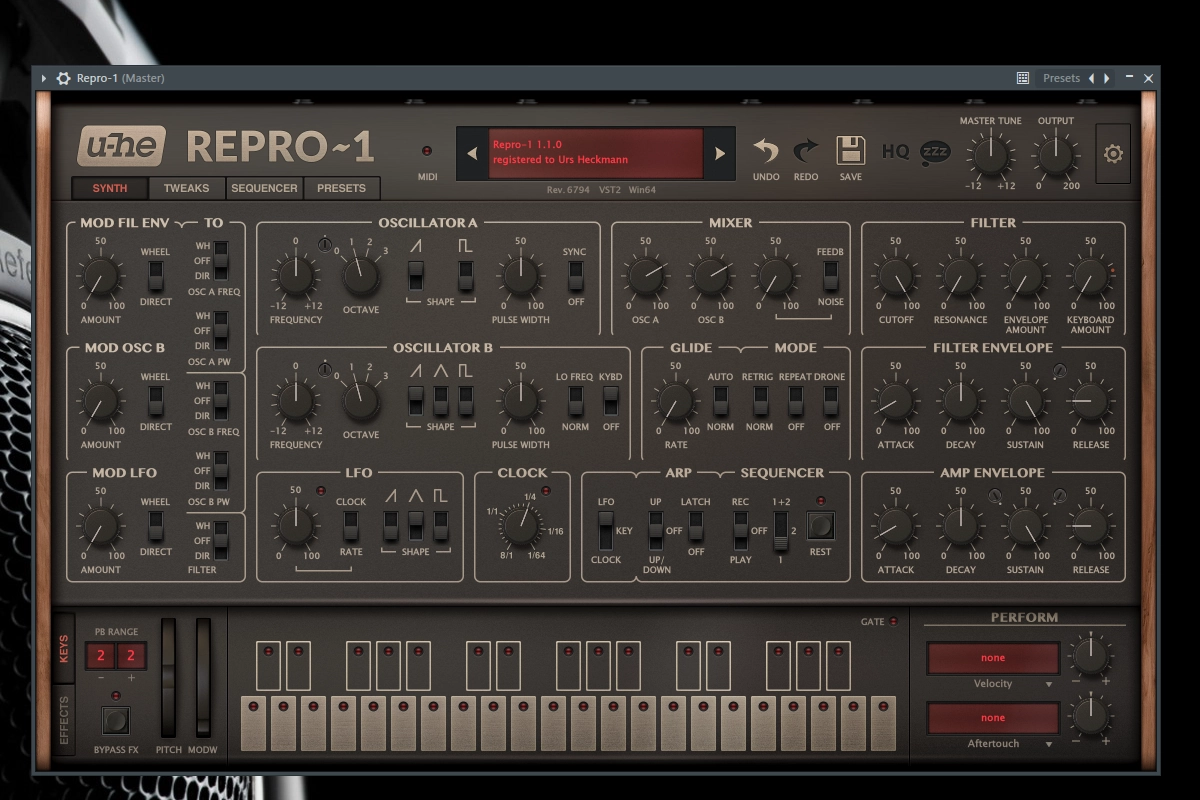Increase PB range with the plus sign
The width and height of the screenshot is (1200, 800).
(x=131, y=678)
